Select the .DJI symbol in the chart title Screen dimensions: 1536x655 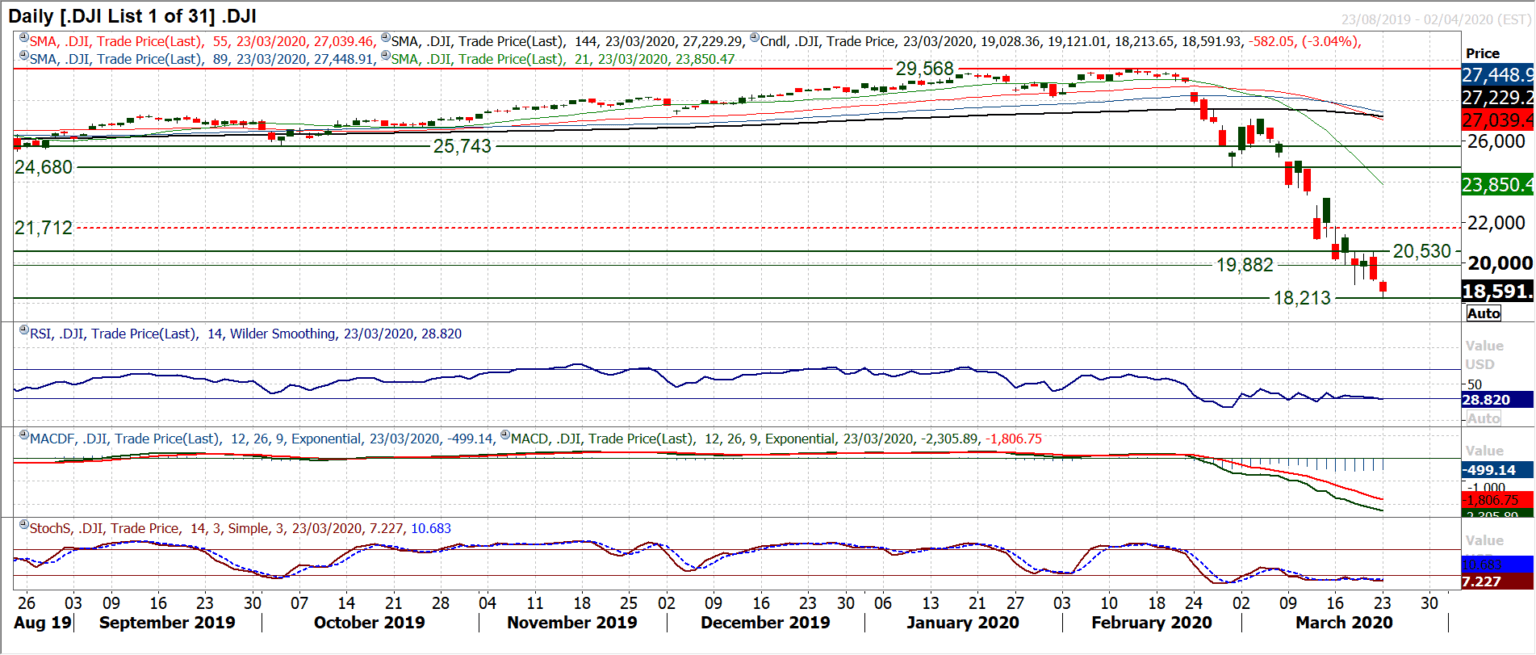point(240,16)
